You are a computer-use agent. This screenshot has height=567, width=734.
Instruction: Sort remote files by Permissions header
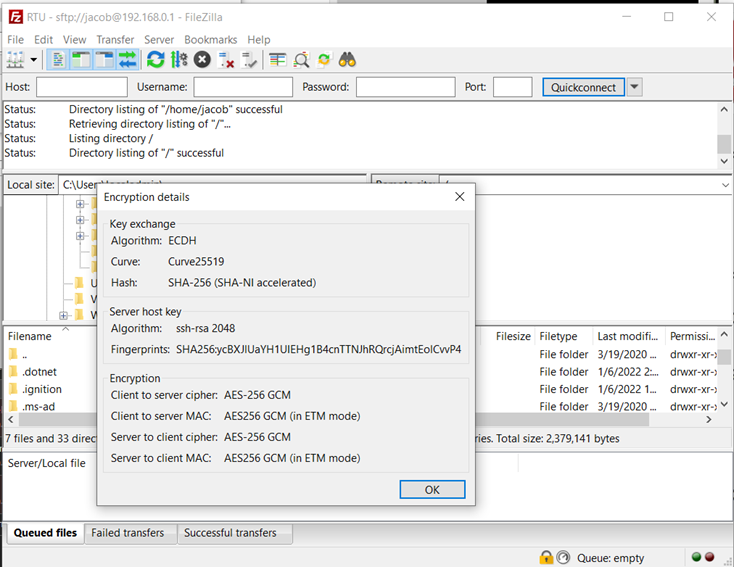tap(692, 336)
